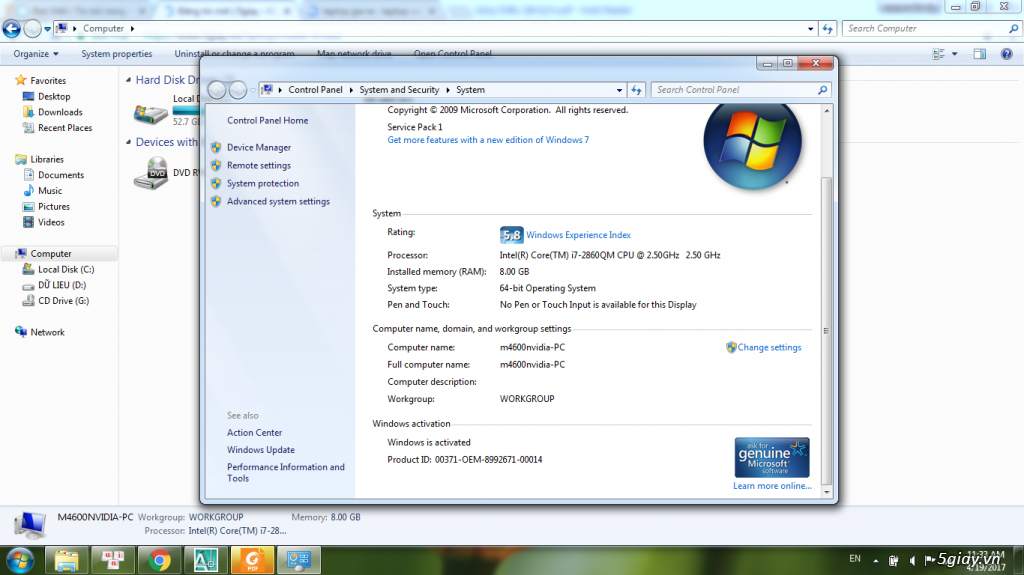Click the Search Control Panel field
This screenshot has height=575, width=1024.
734,90
